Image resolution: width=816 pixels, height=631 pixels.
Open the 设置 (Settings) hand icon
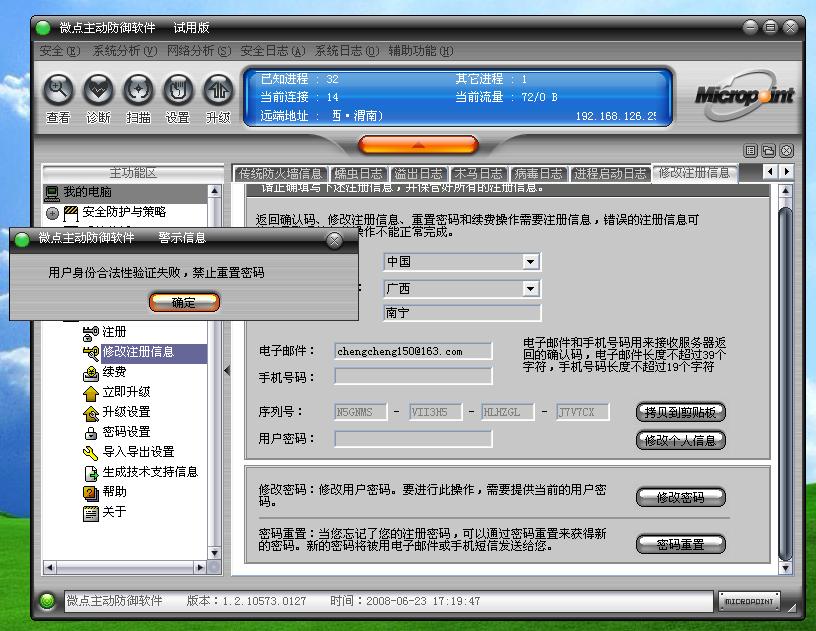[178, 91]
